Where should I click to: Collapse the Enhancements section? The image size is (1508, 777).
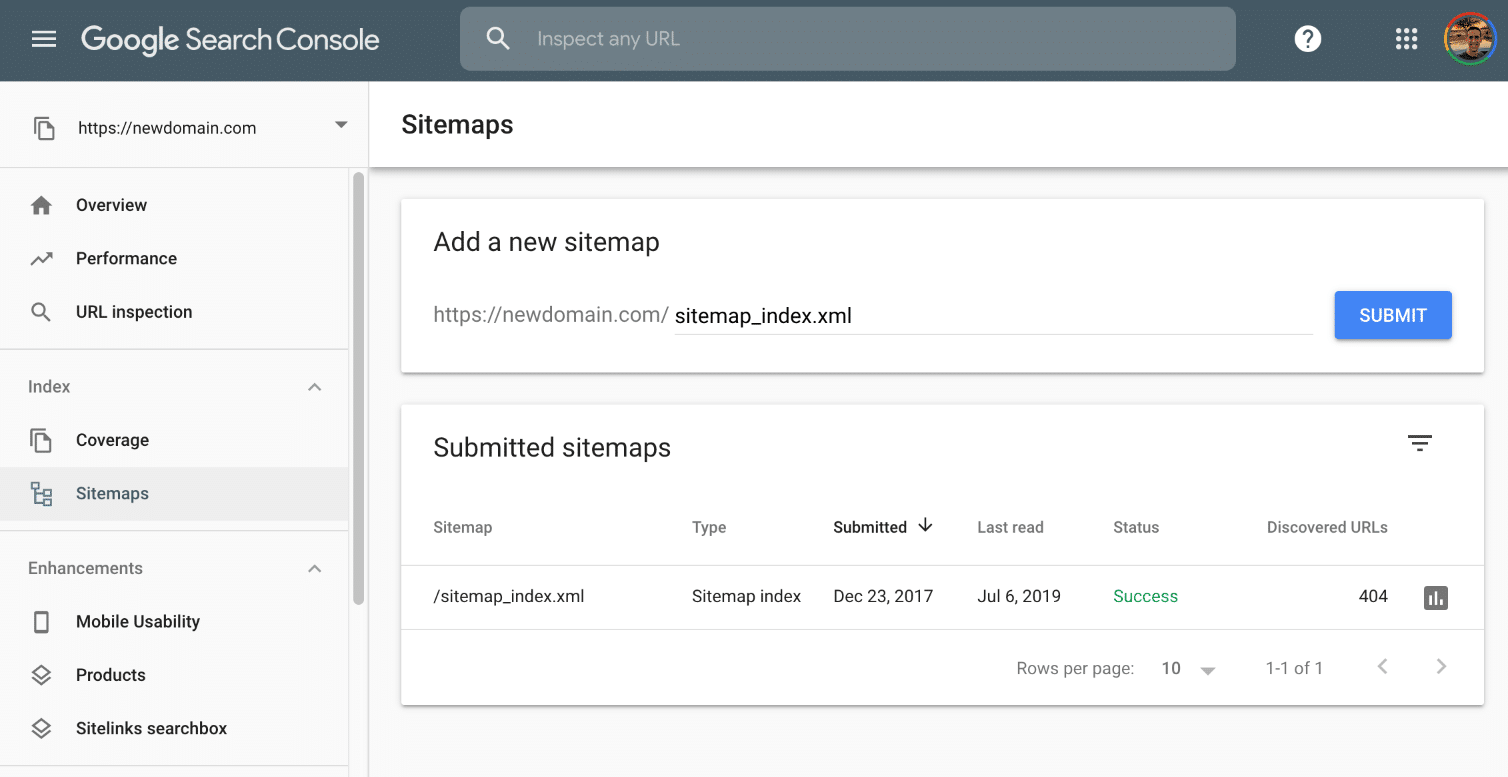(x=314, y=568)
